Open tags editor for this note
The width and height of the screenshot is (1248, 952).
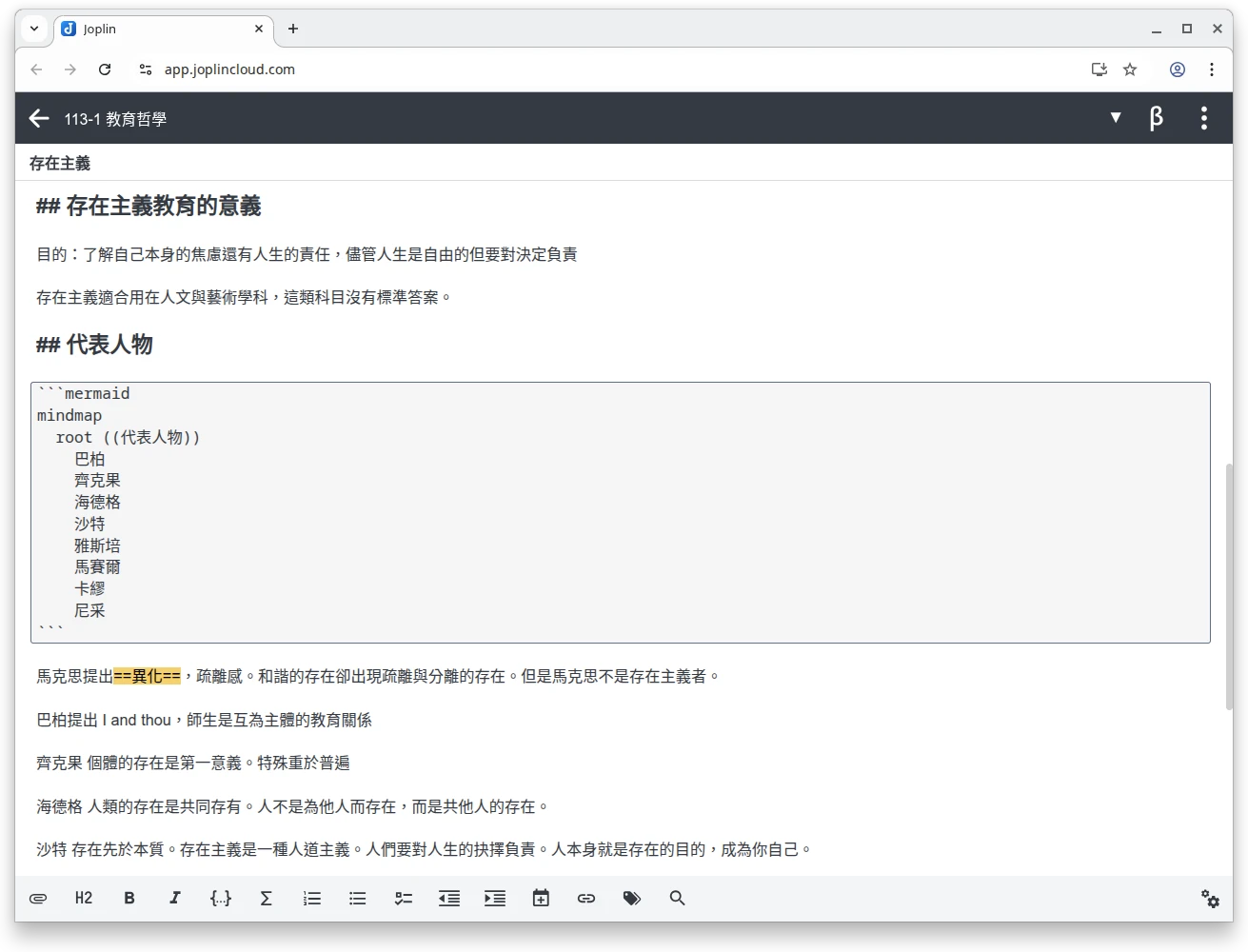[632, 898]
